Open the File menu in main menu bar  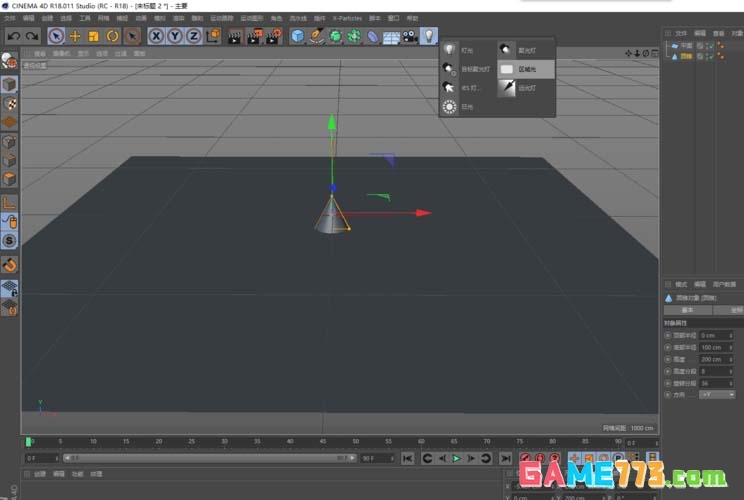[9, 19]
